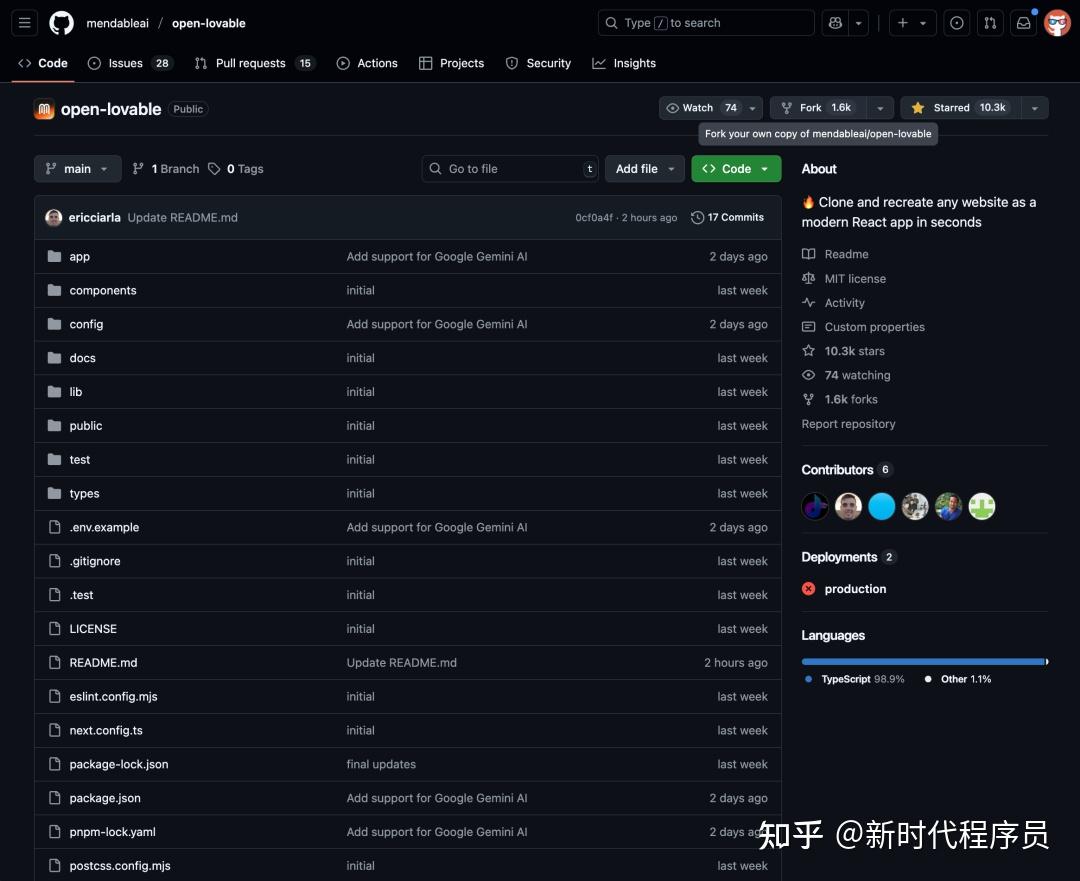Open the commit history clock icon
Image resolution: width=1080 pixels, height=881 pixels.
697,218
